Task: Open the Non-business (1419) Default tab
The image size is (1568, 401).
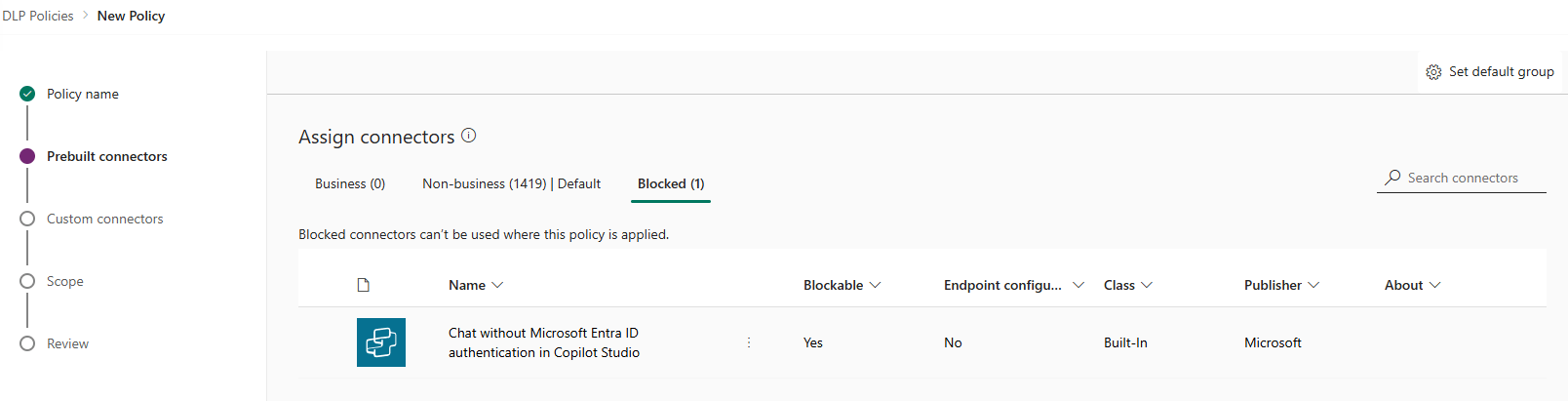Action: click(511, 183)
